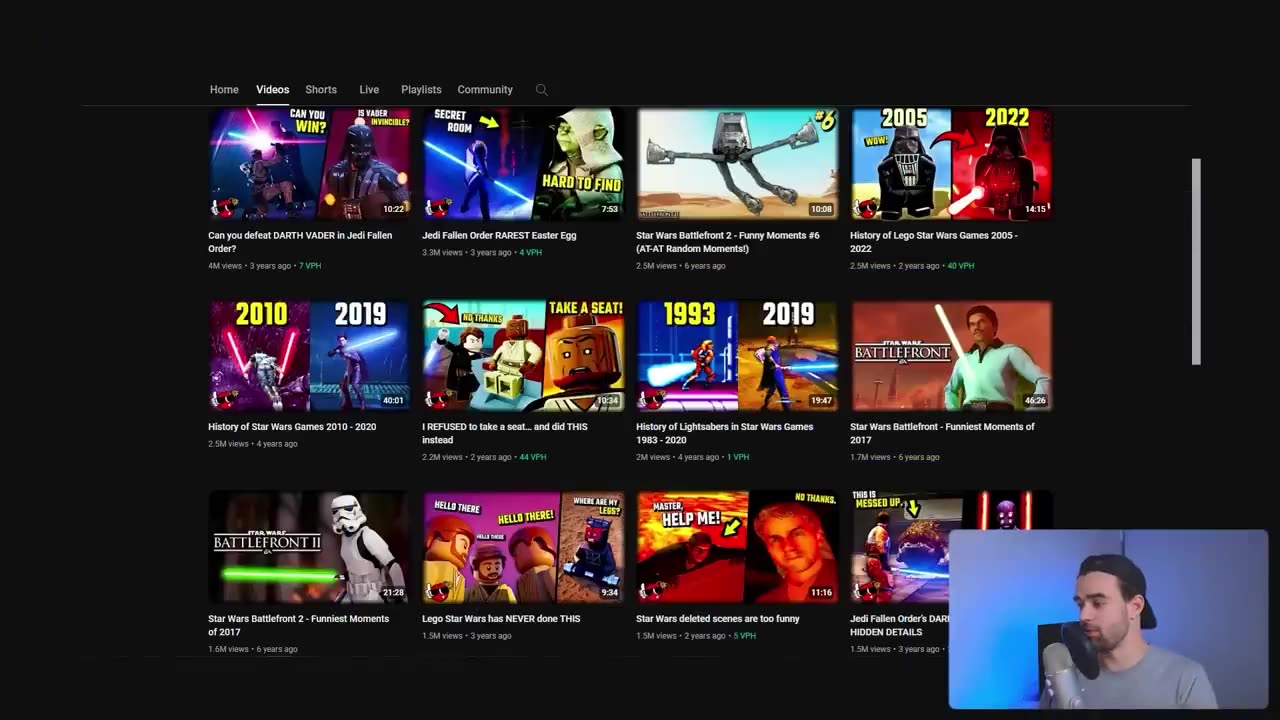Open the 2010 vs 2019 Star Wars Games thumbnail

pos(309,355)
